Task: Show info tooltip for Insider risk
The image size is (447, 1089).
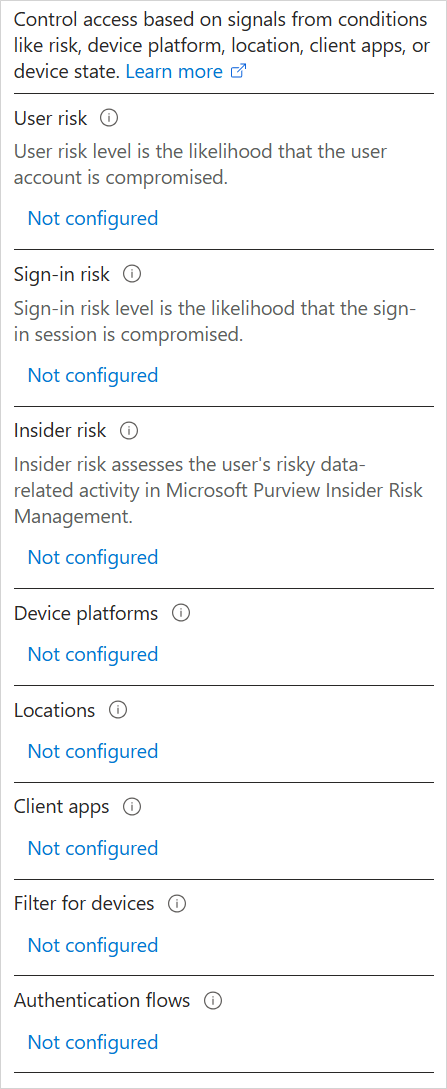Action: pos(129,431)
